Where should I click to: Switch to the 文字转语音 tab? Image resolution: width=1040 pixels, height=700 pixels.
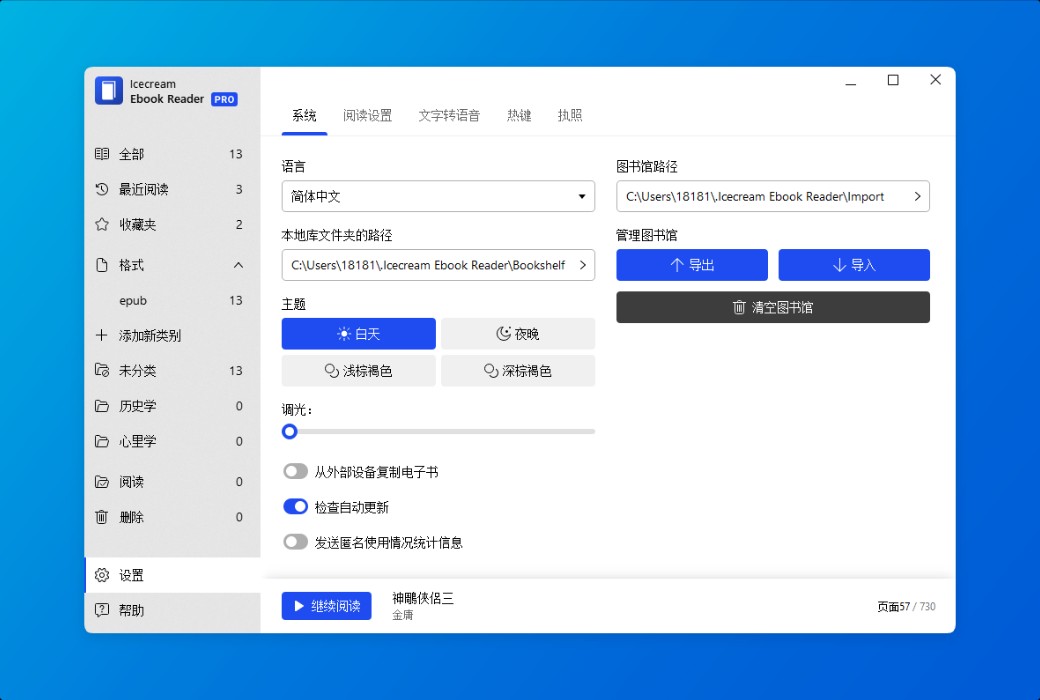point(448,114)
